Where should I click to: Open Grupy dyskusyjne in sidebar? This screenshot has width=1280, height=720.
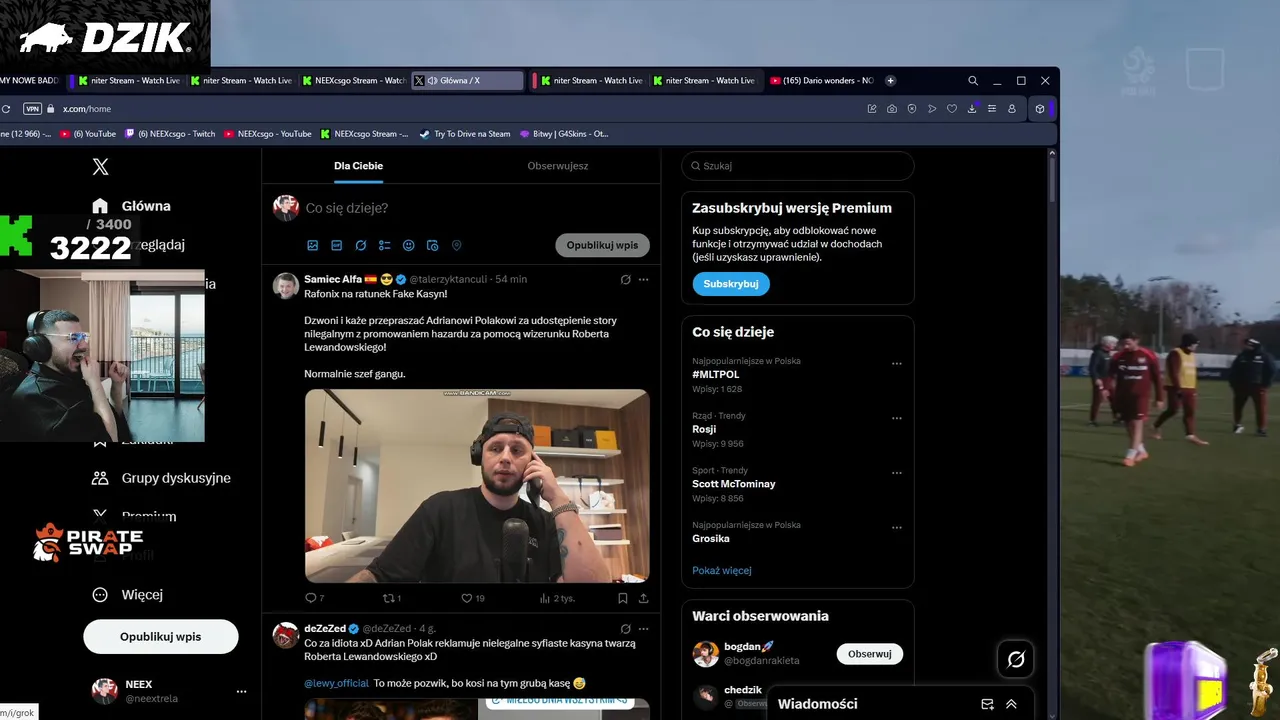click(x=161, y=478)
